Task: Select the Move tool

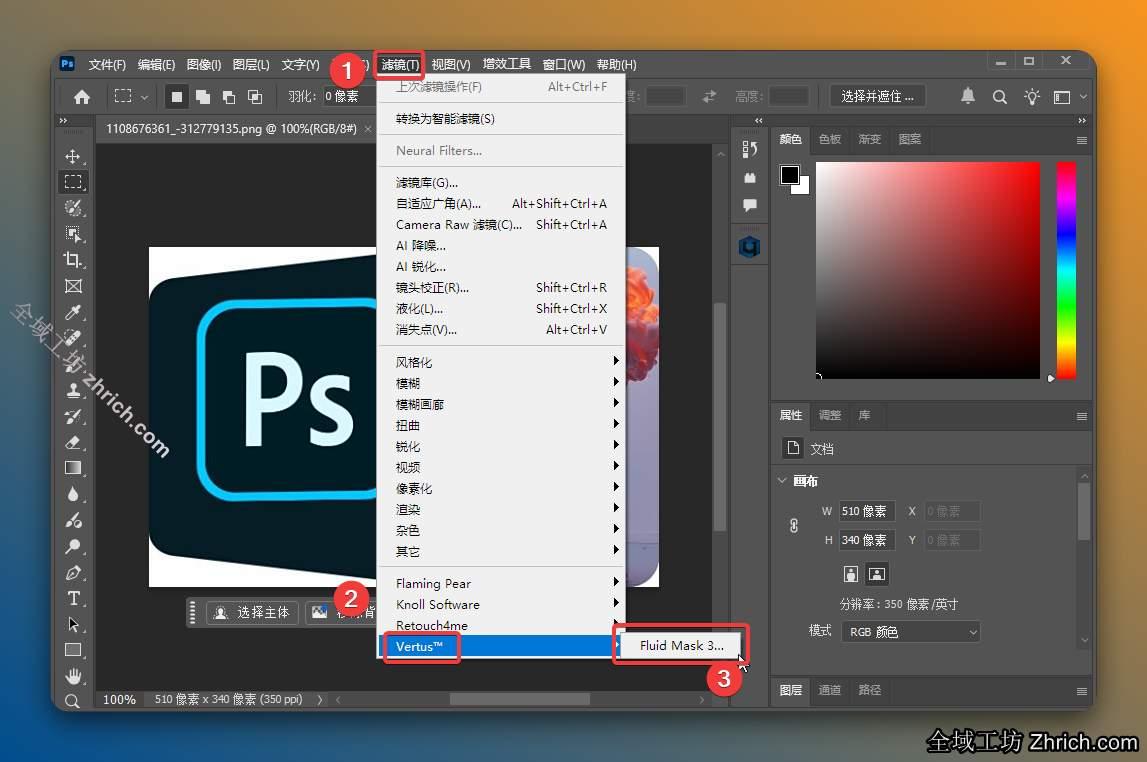Action: [x=72, y=156]
